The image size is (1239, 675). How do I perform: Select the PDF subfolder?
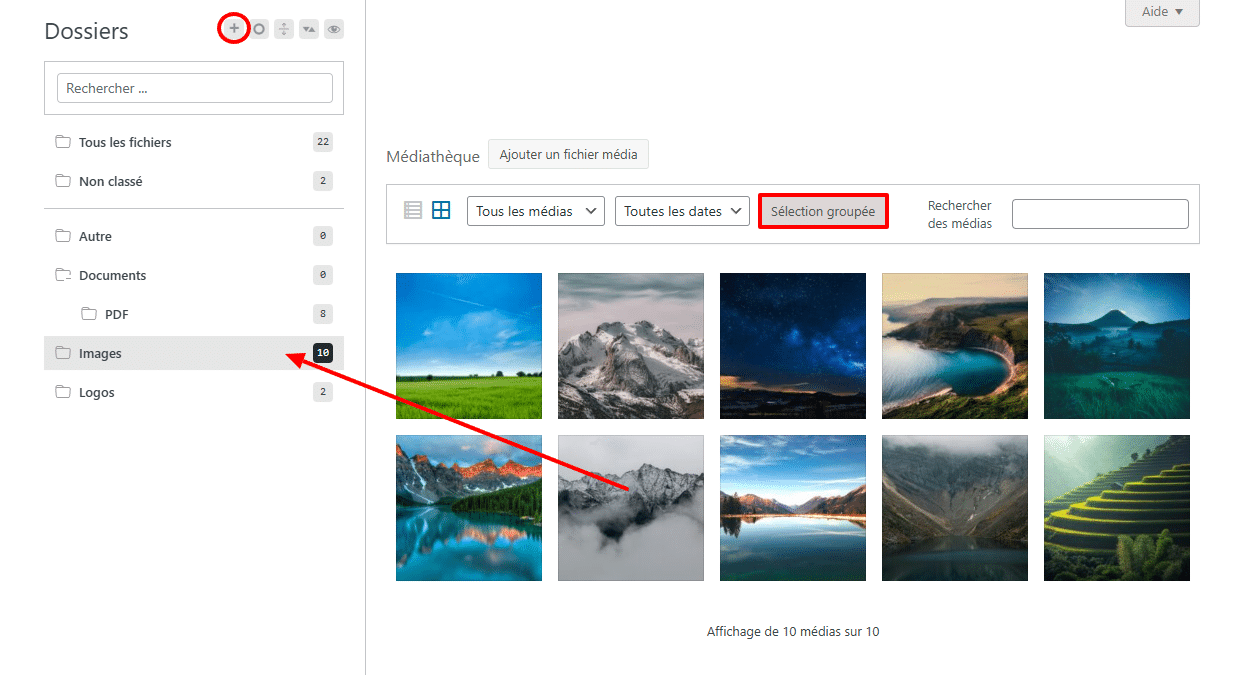pos(116,314)
